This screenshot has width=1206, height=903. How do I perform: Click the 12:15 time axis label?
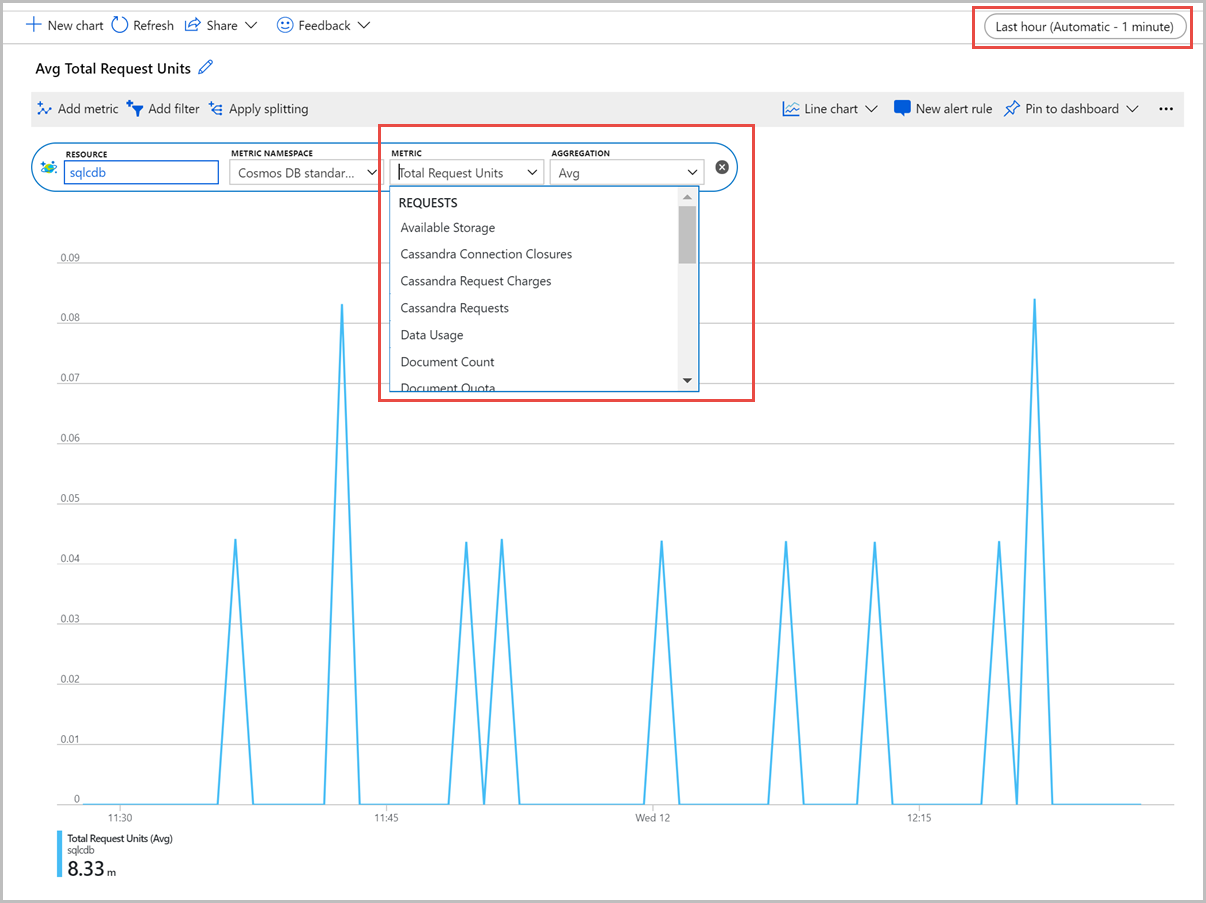tap(919, 818)
